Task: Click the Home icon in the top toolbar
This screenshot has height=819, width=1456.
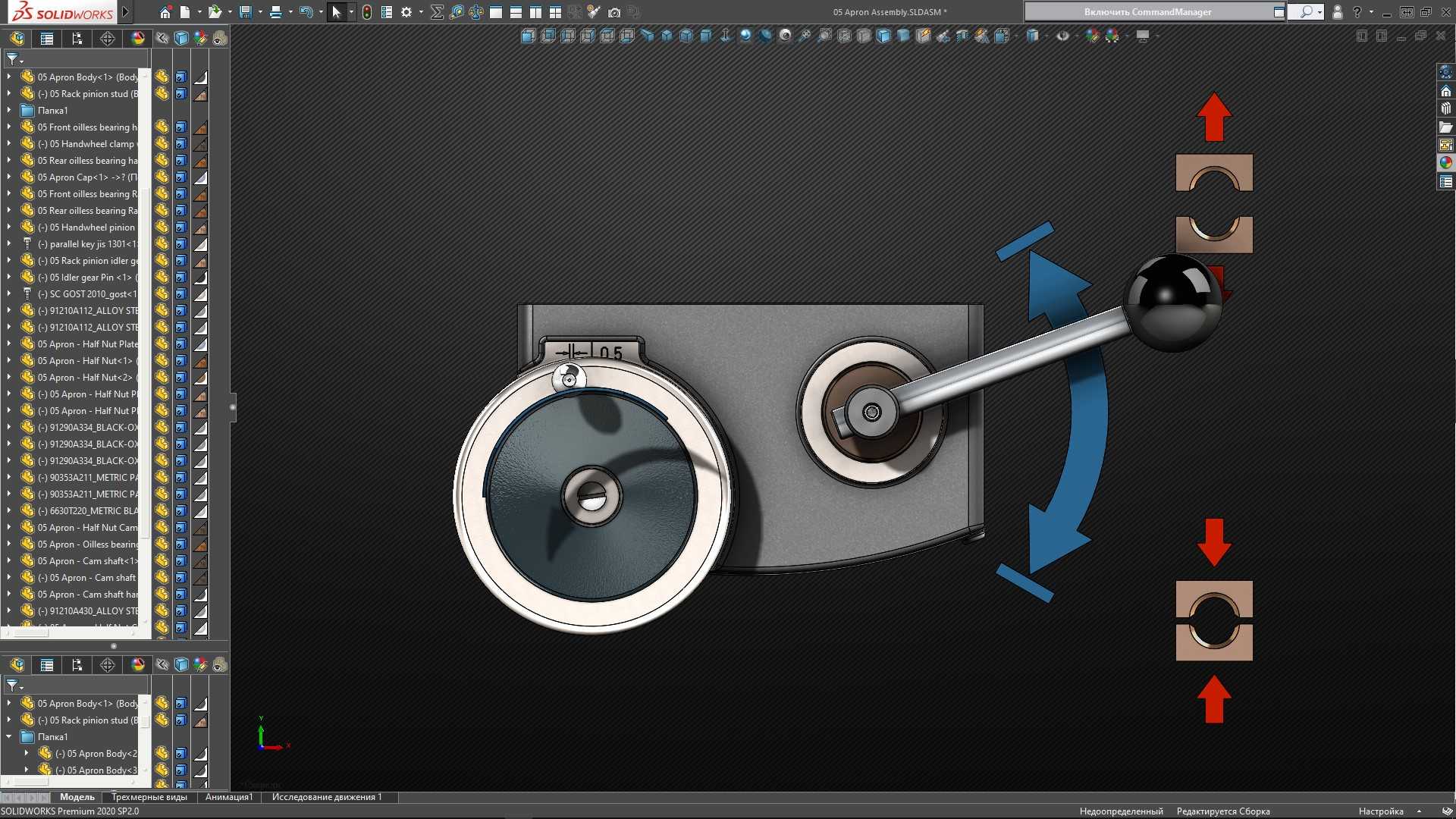Action: pyautogui.click(x=165, y=12)
